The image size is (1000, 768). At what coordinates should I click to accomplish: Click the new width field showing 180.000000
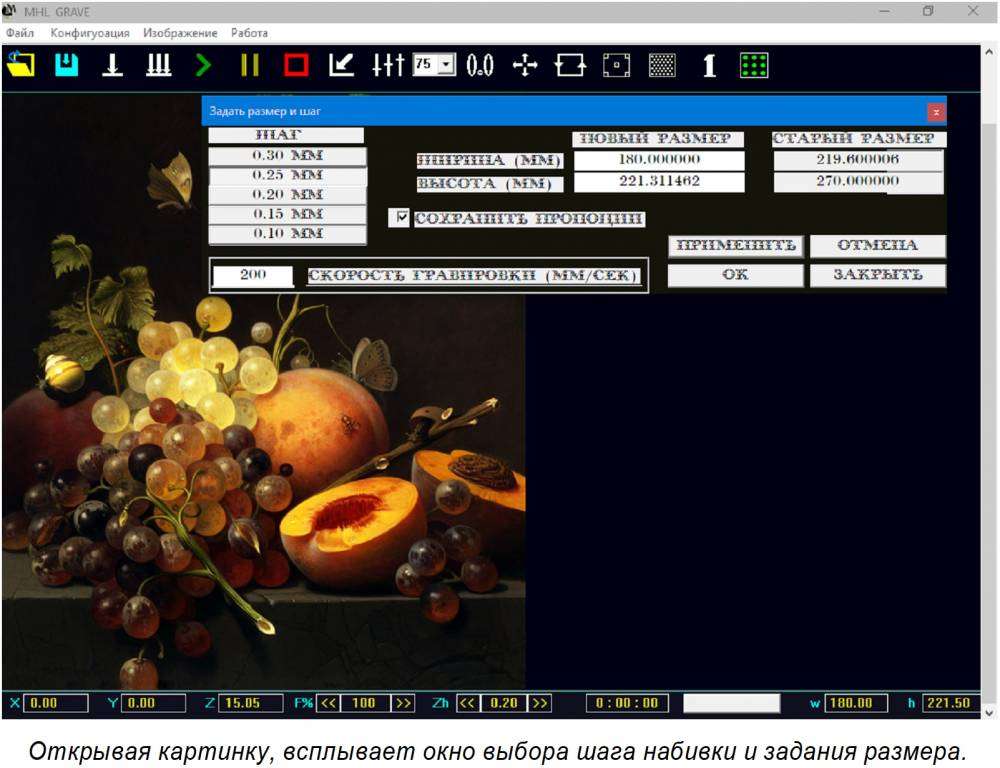(659, 160)
